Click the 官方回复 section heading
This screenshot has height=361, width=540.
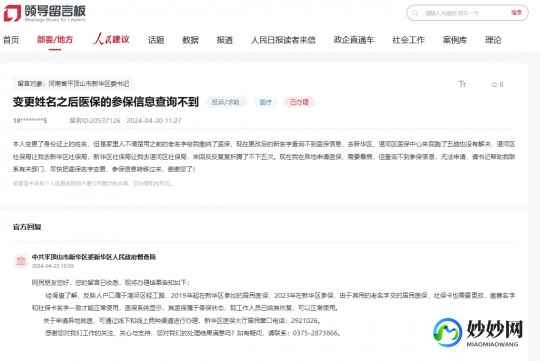click(27, 227)
